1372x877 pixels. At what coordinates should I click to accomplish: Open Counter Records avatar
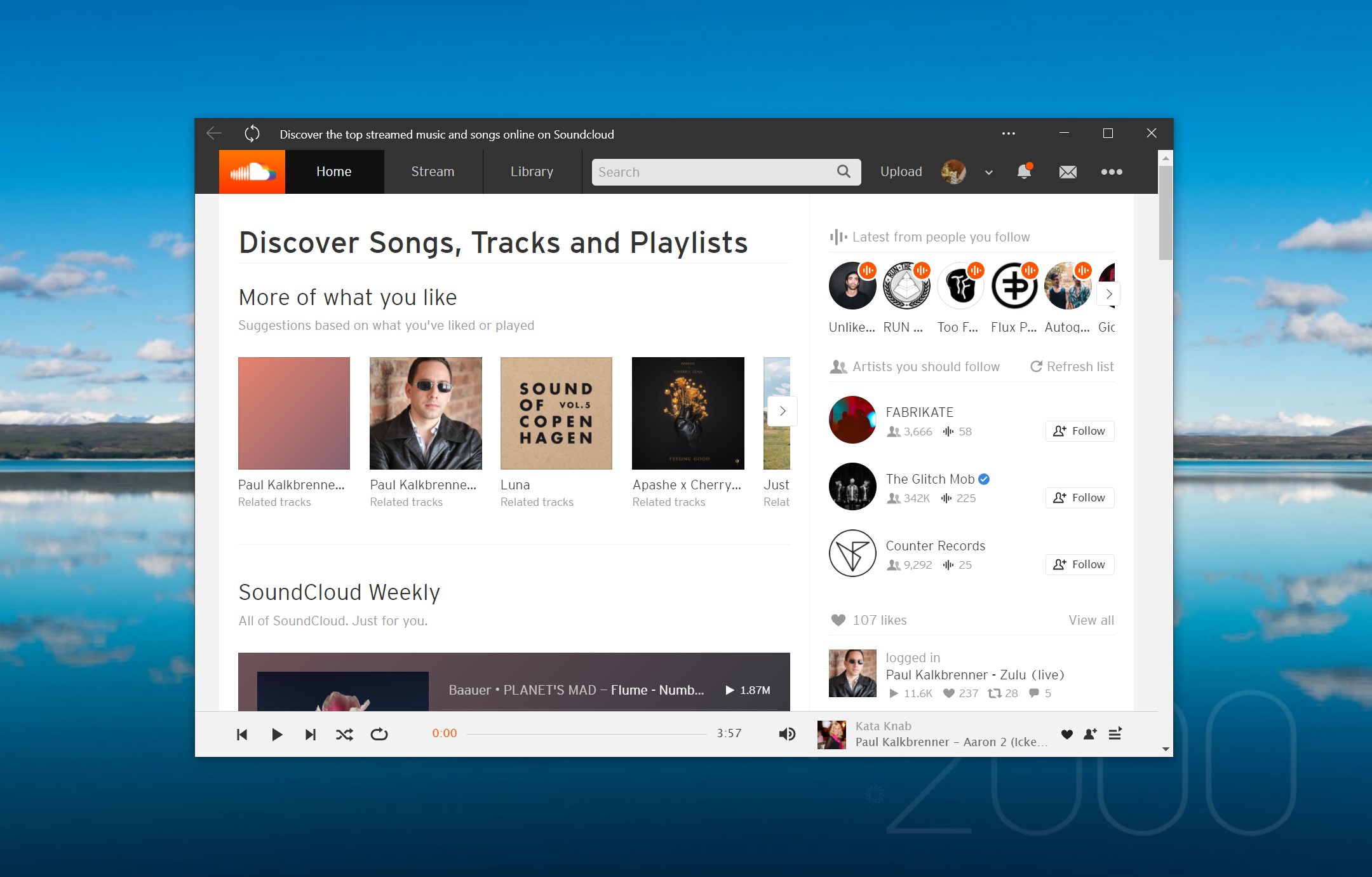852,553
